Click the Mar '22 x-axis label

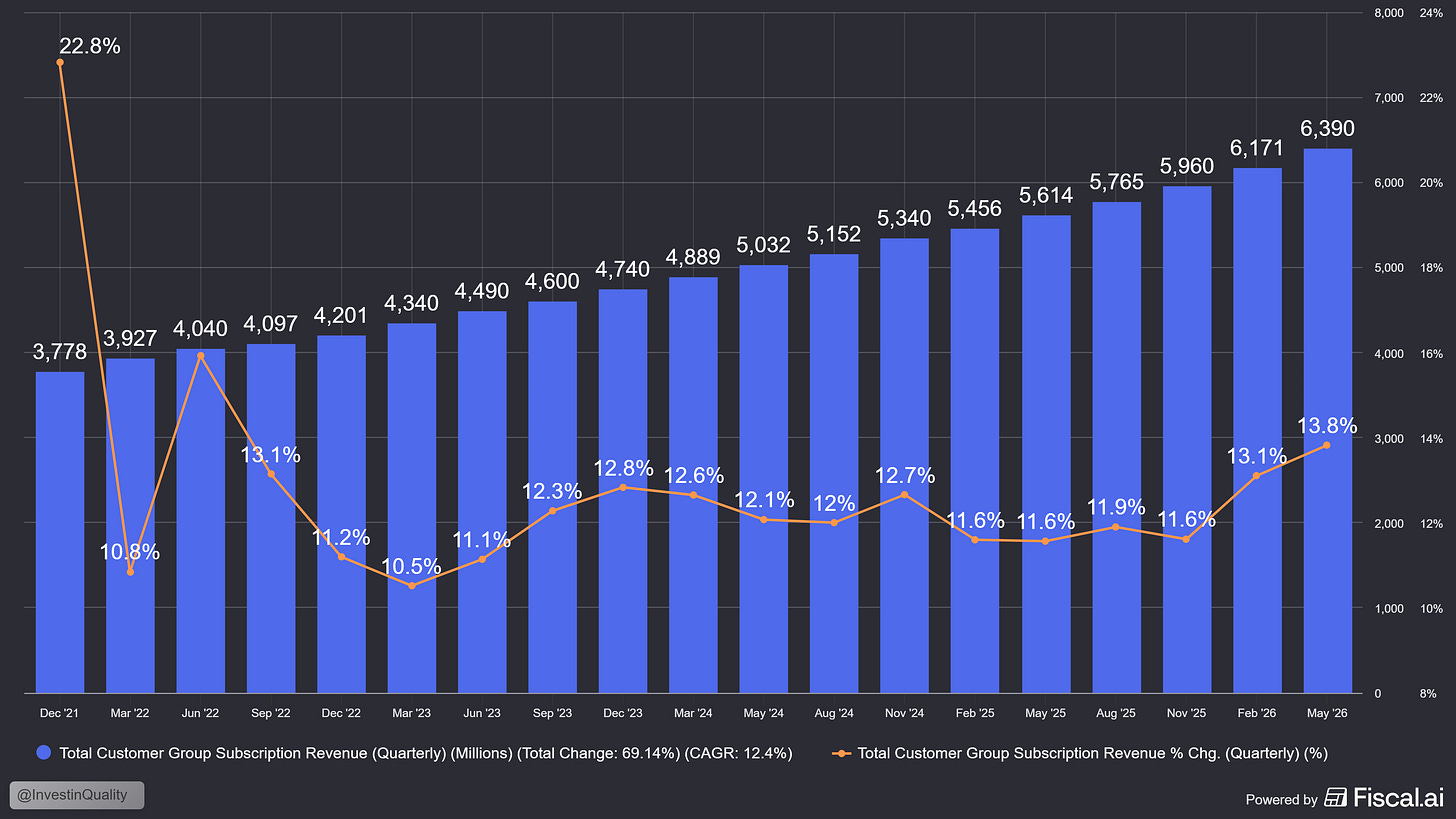(x=130, y=714)
